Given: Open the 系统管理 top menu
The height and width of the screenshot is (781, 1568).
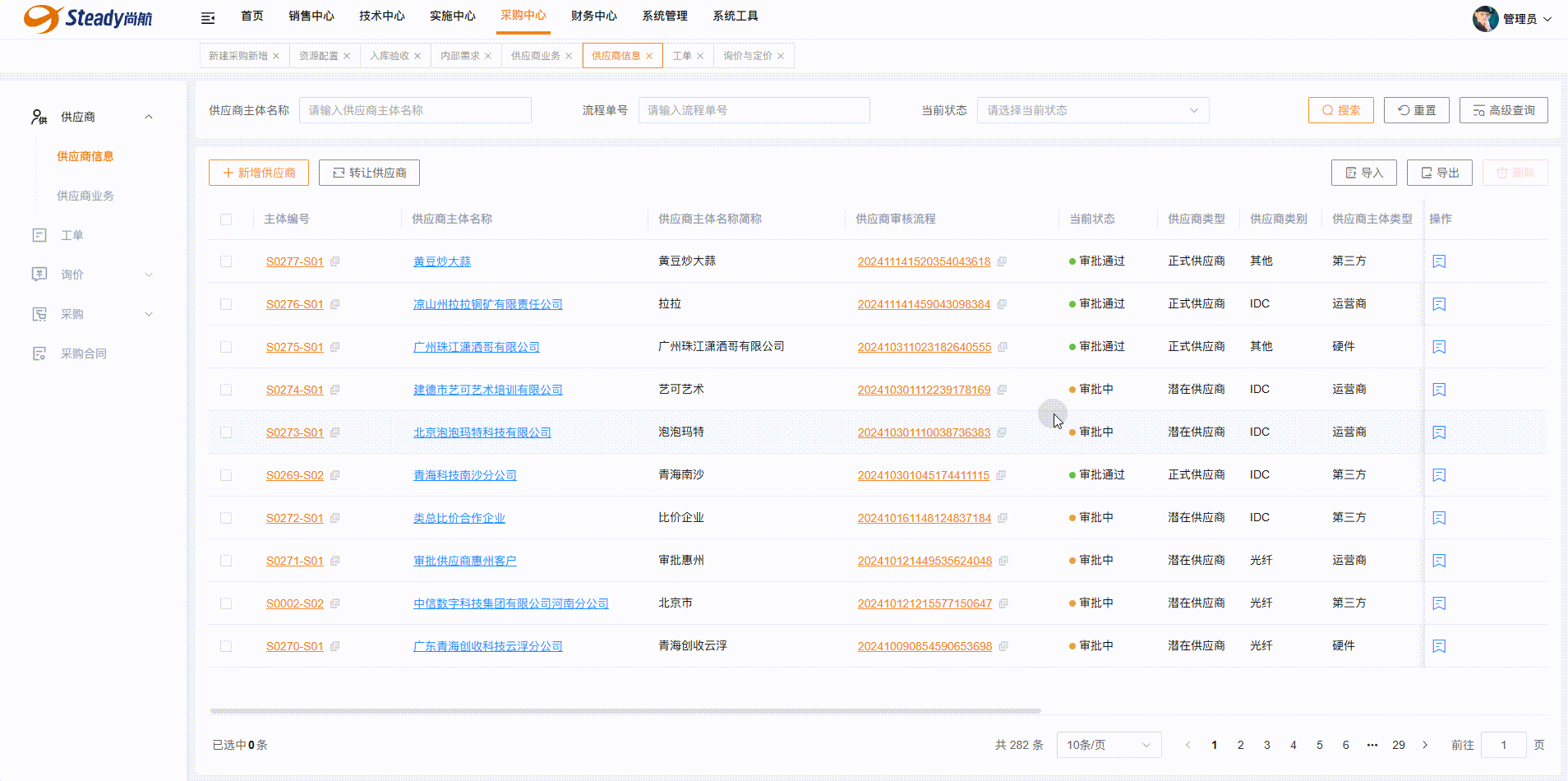Looking at the screenshot, I should tap(665, 16).
